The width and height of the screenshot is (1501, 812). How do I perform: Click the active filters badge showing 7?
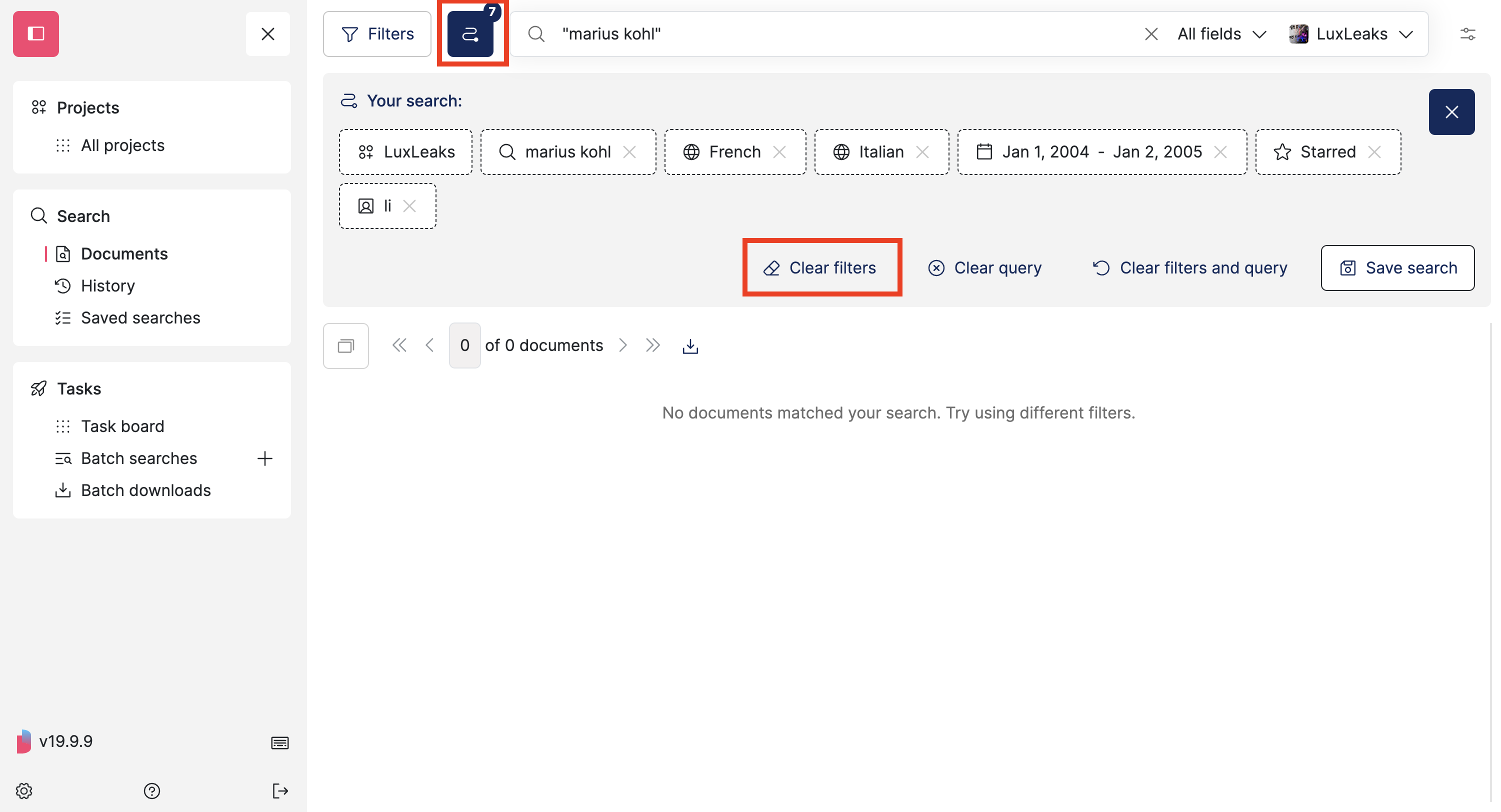pyautogui.click(x=472, y=32)
